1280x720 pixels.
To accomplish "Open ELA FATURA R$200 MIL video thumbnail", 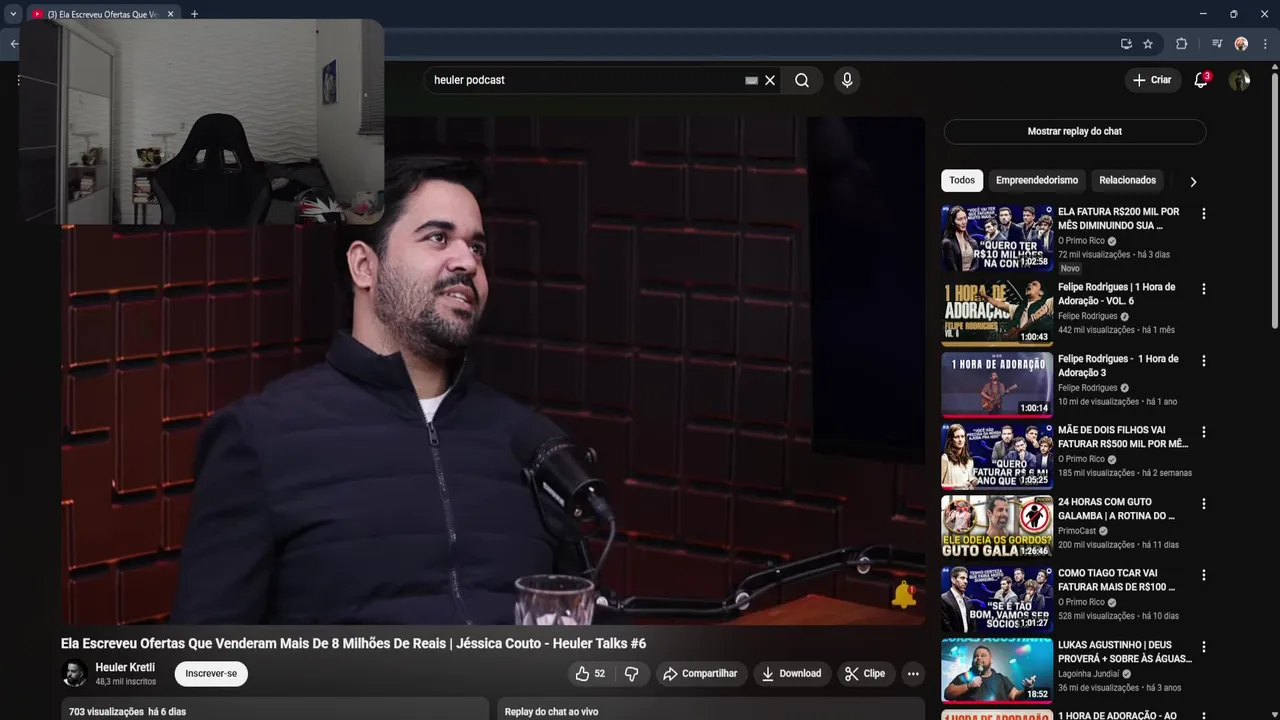I will click(x=997, y=238).
